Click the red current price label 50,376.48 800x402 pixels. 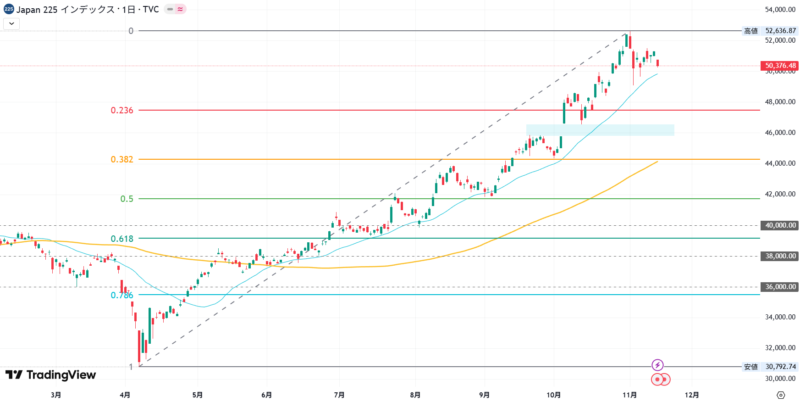coord(778,66)
